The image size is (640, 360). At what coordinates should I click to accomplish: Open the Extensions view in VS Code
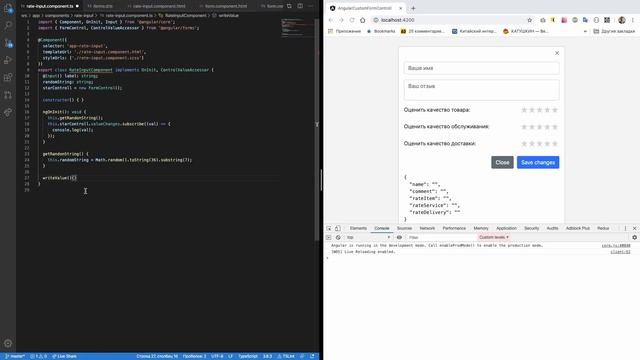tap(8, 78)
